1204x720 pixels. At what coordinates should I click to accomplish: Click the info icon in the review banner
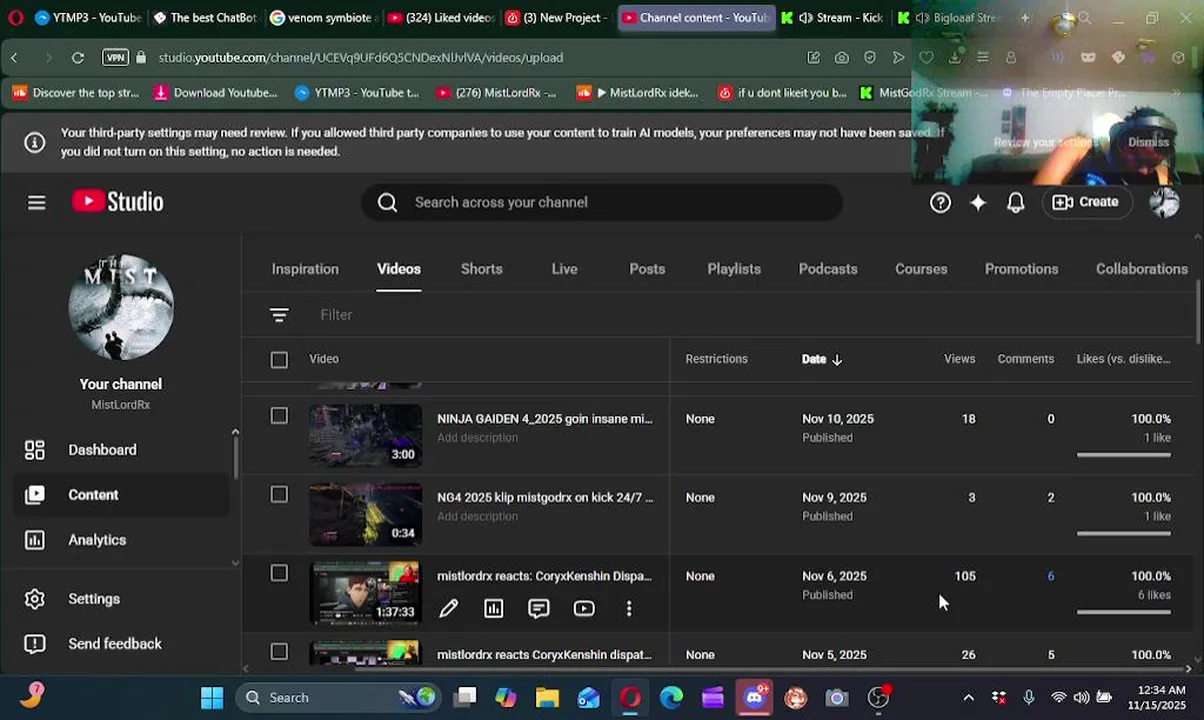coord(35,142)
